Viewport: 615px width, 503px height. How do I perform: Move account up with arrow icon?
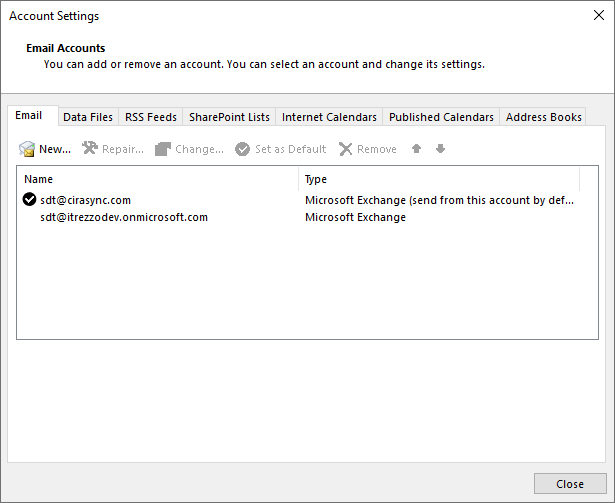[417, 149]
